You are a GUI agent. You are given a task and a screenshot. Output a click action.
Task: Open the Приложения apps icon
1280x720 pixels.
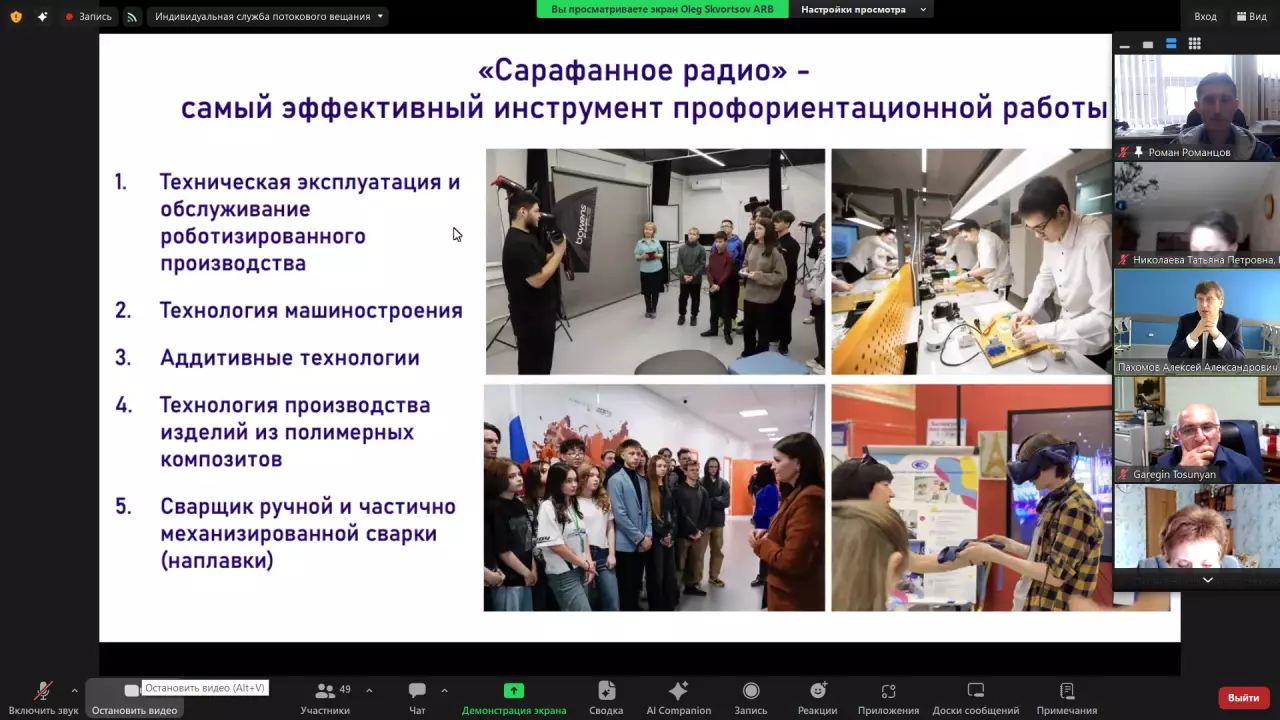tap(888, 697)
